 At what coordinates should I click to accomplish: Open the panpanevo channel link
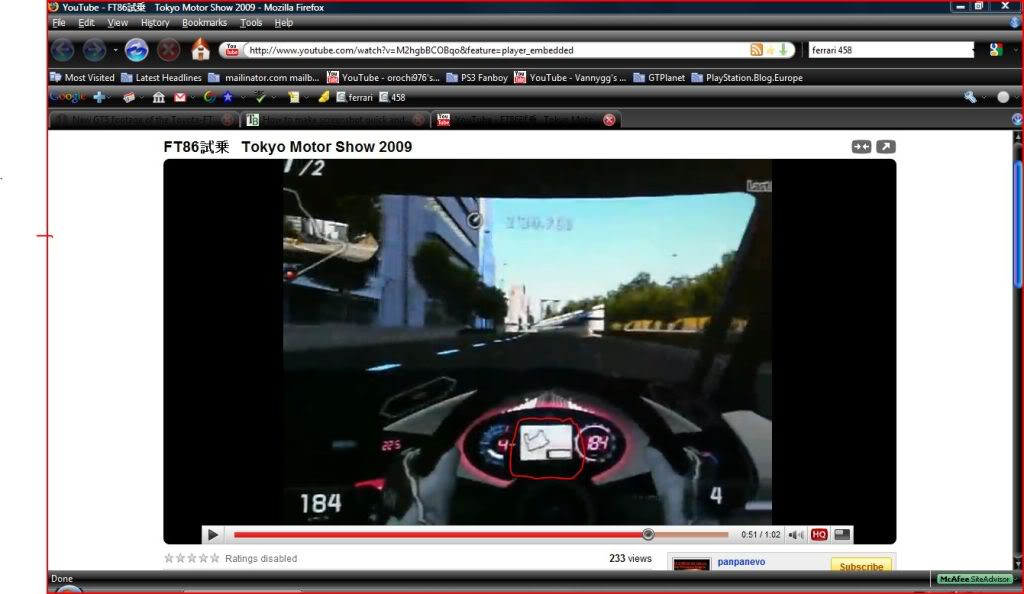point(741,562)
